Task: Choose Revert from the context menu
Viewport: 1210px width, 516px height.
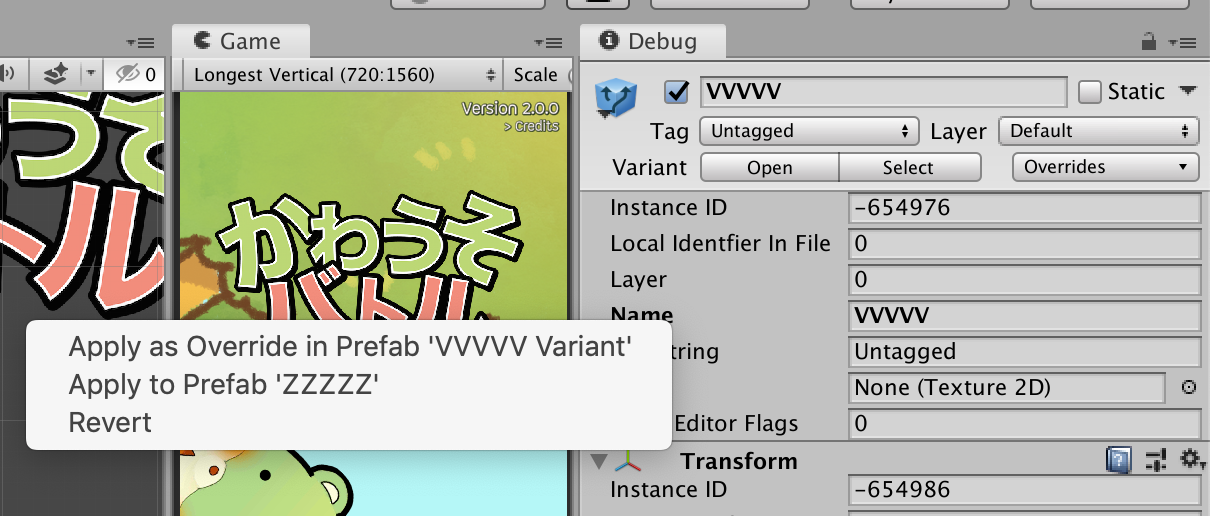Action: coord(110,422)
